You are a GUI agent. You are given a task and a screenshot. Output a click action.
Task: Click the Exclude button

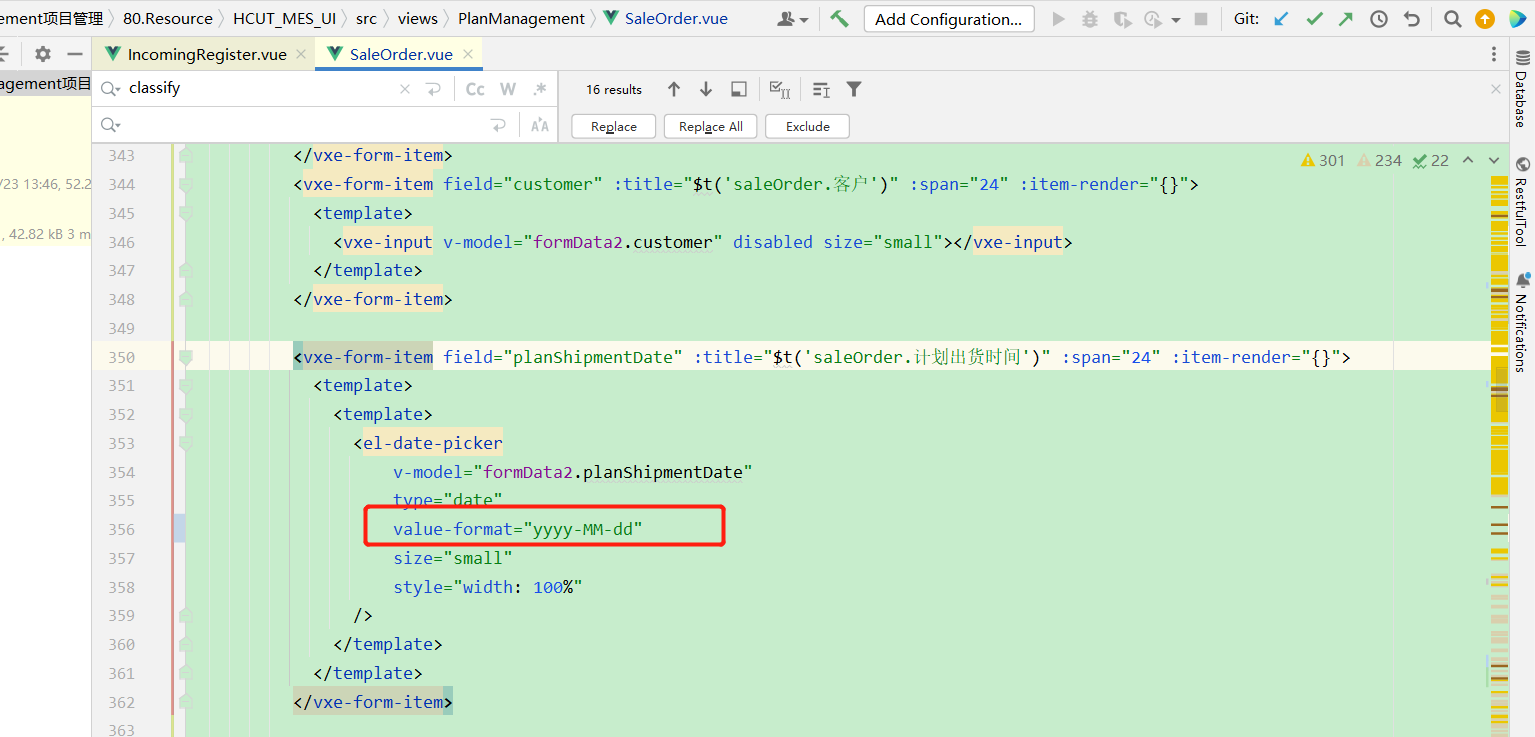(808, 126)
